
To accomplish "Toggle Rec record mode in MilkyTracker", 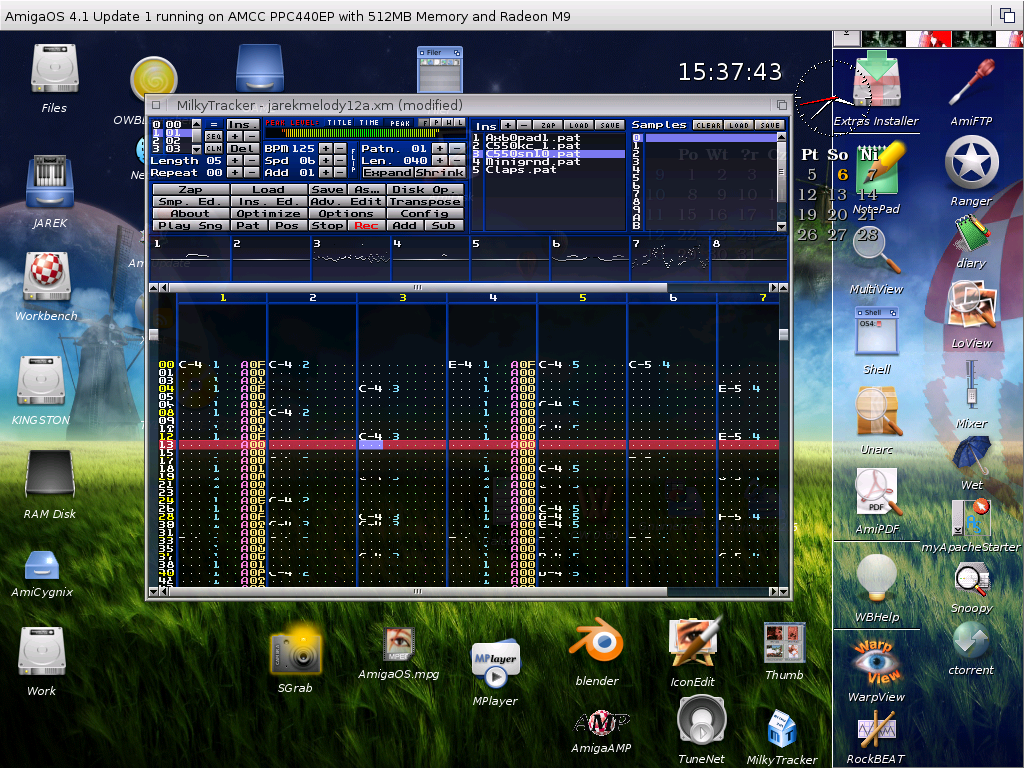I will (366, 225).
